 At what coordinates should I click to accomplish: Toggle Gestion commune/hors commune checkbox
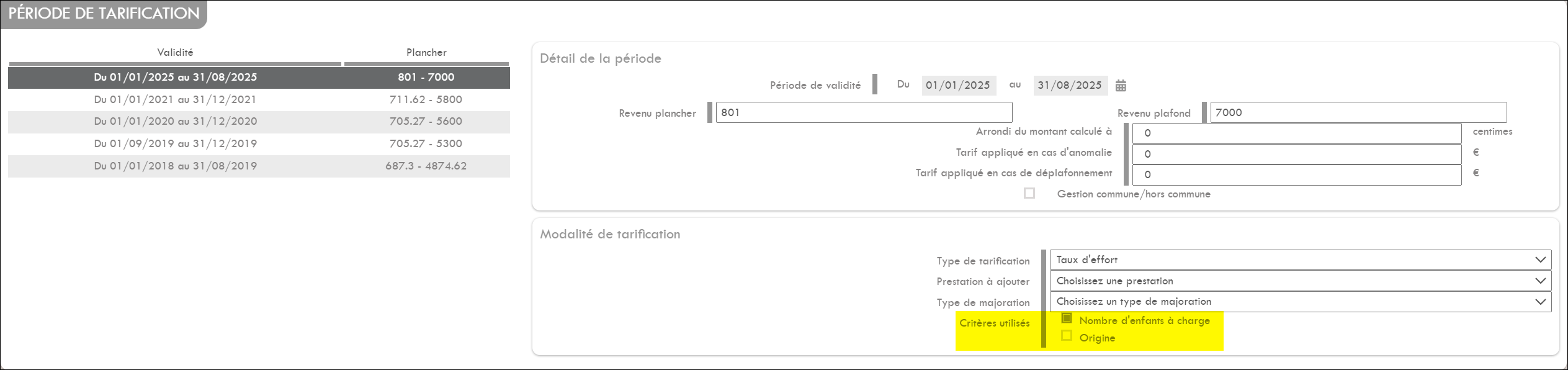1029,193
